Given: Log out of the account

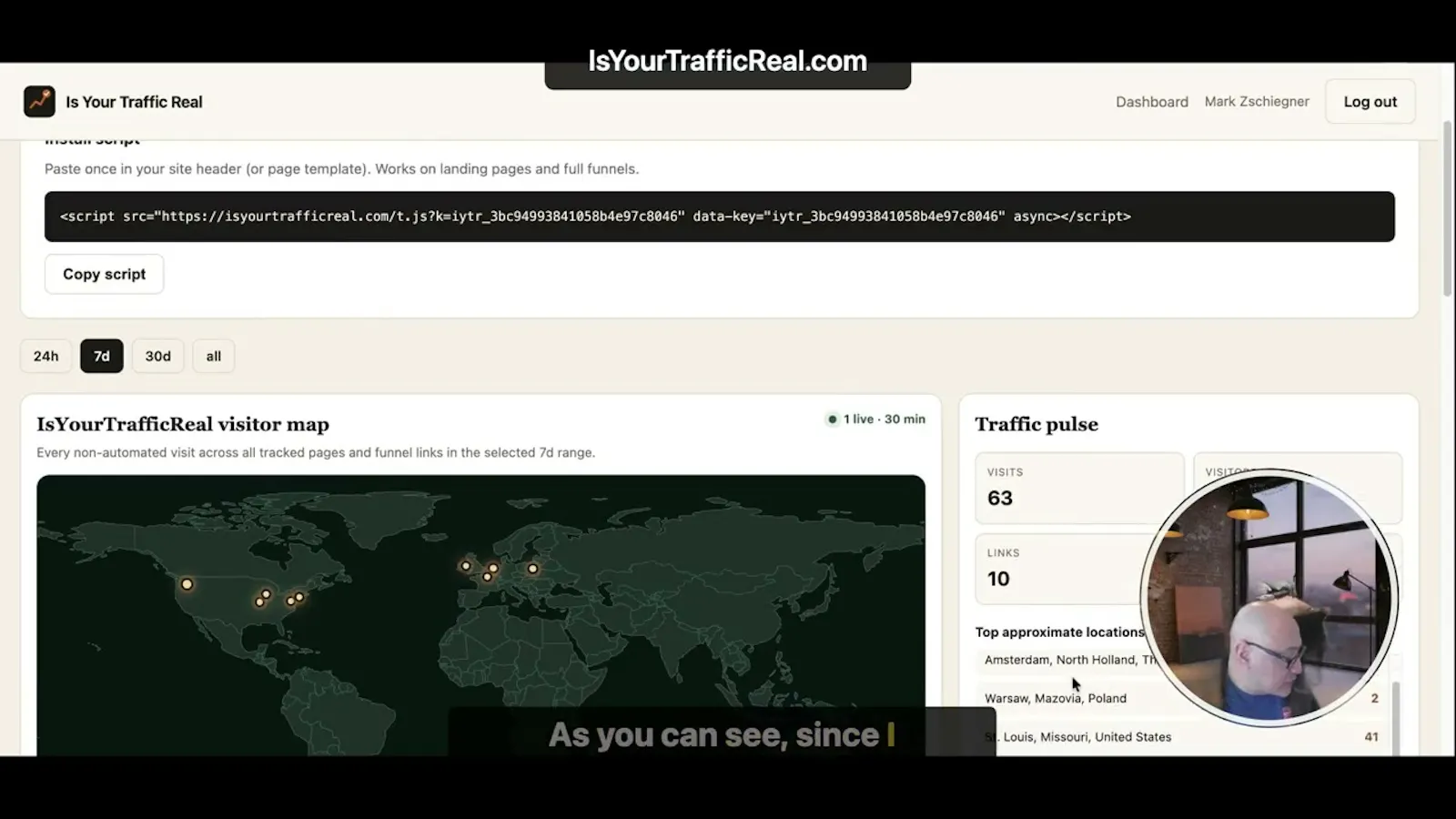Looking at the screenshot, I should click(1370, 102).
